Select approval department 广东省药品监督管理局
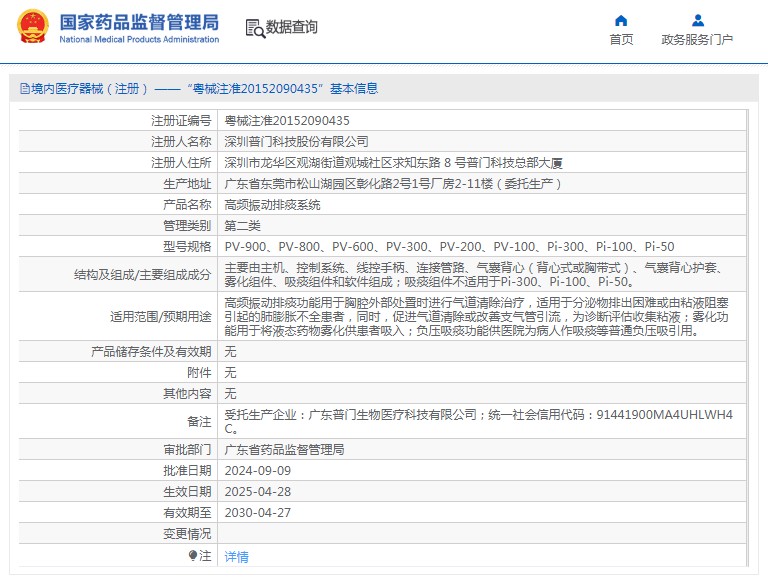This screenshot has width=768, height=583. click(284, 450)
